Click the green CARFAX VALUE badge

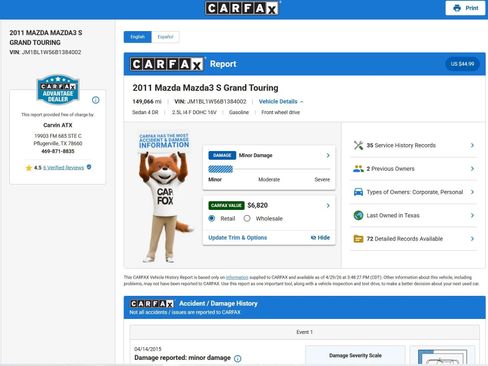(x=226, y=205)
